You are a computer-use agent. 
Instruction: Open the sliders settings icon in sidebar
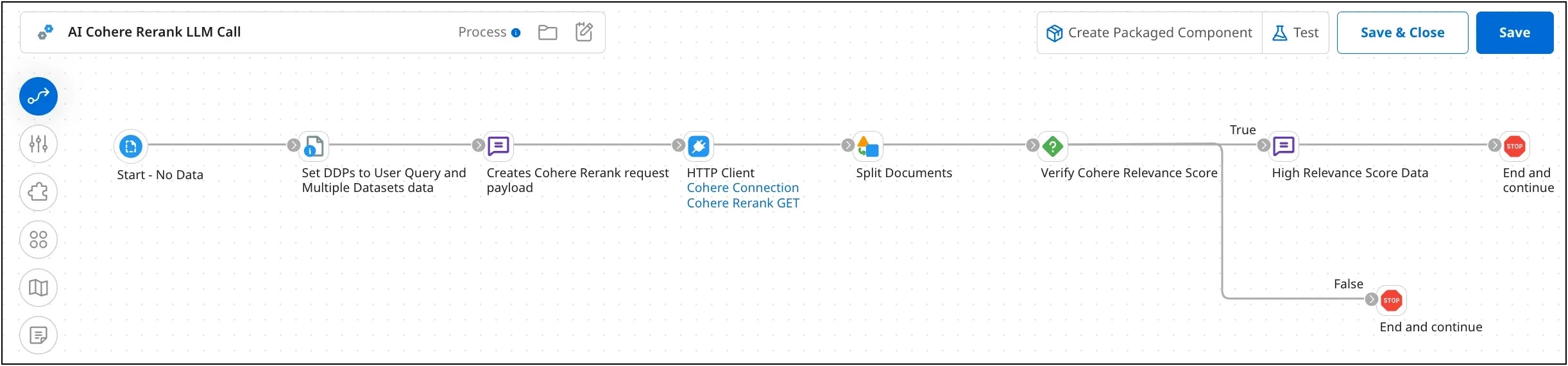coord(38,144)
